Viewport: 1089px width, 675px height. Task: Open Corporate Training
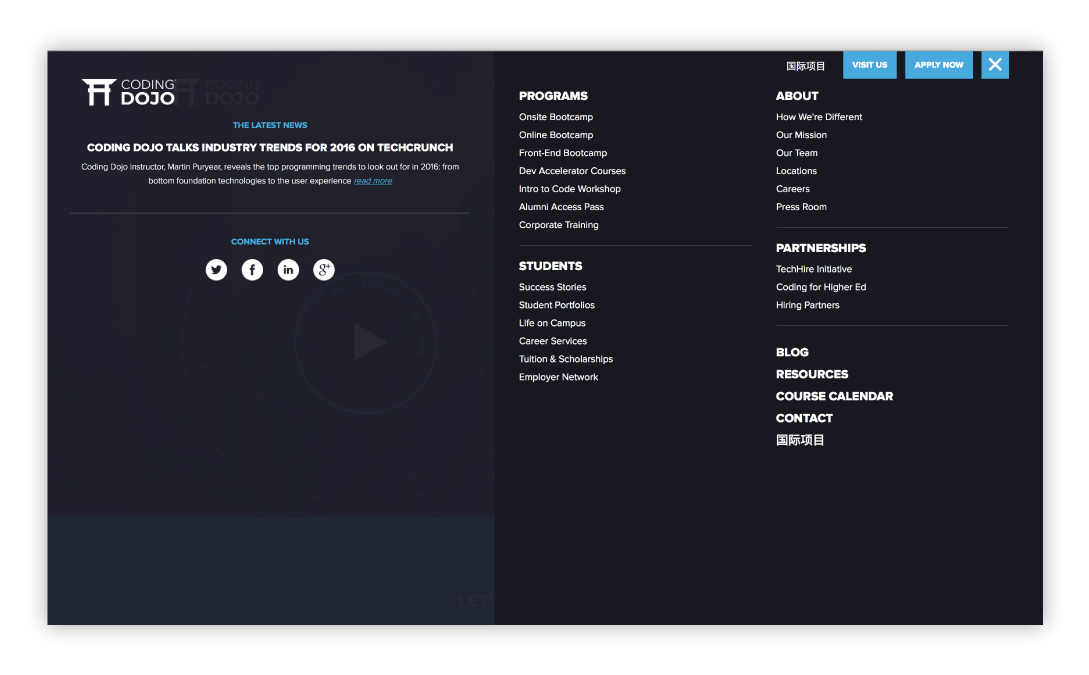[x=558, y=225]
